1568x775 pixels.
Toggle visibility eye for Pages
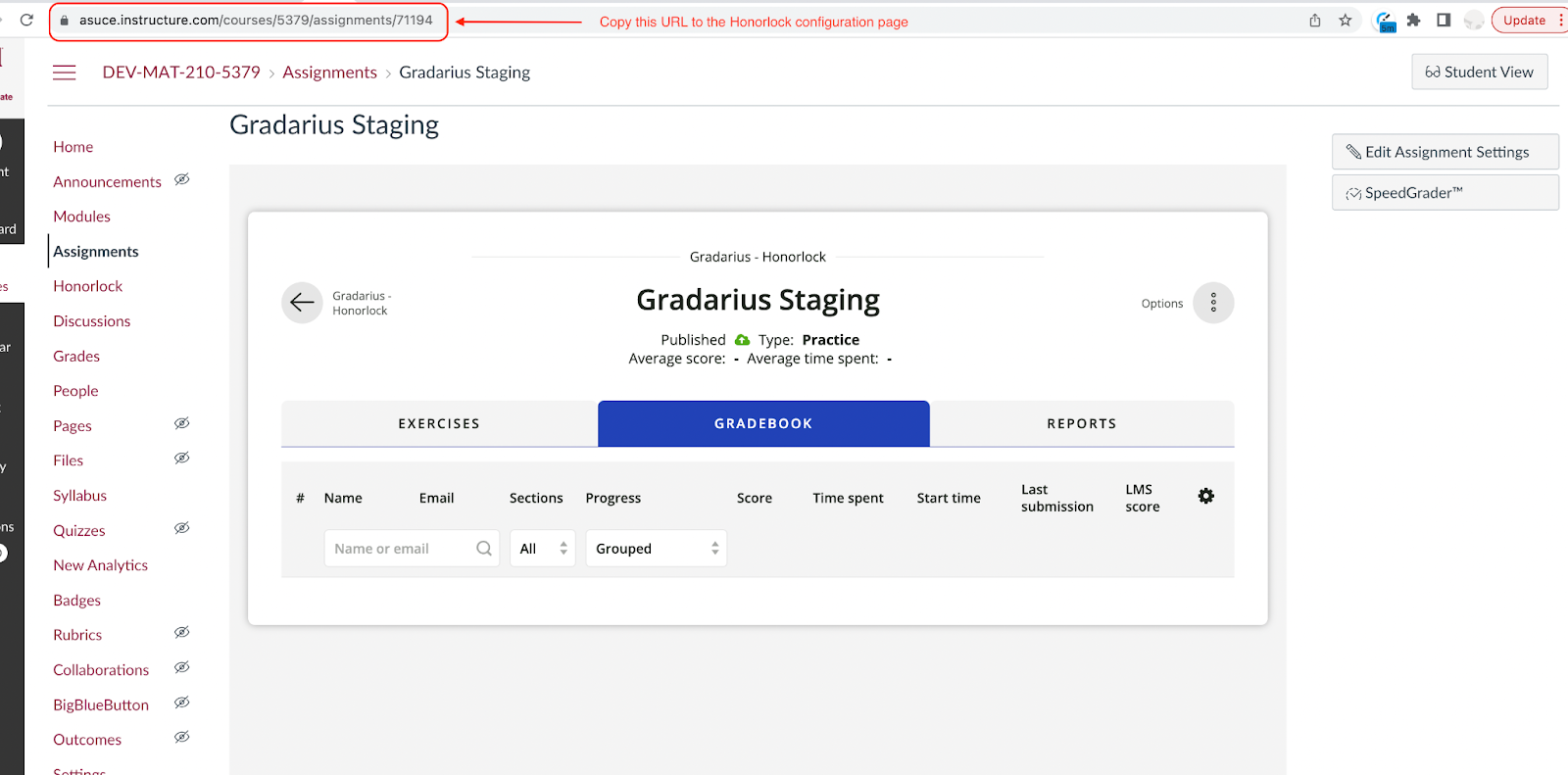coord(182,423)
